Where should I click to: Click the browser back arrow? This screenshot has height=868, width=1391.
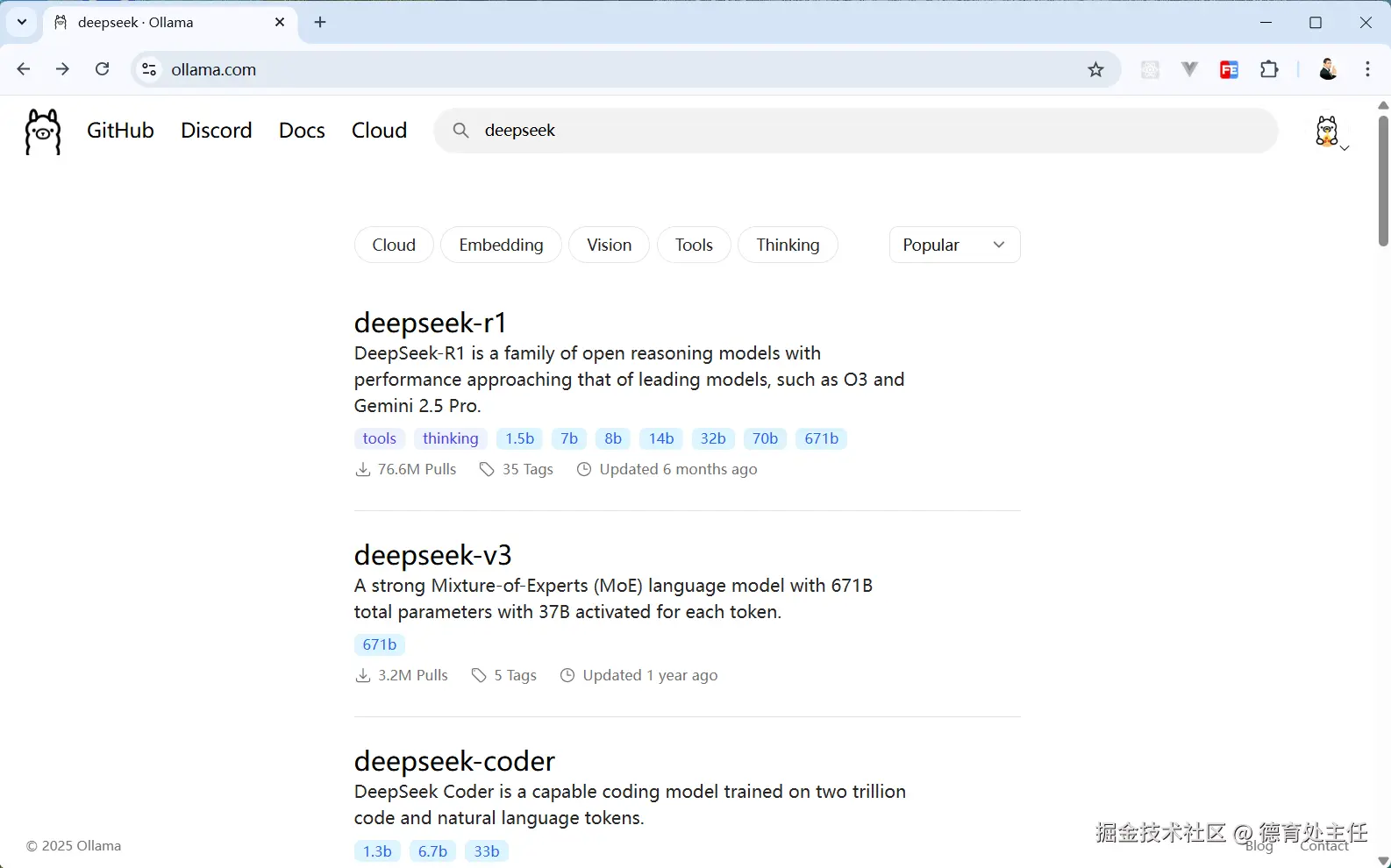[x=24, y=69]
